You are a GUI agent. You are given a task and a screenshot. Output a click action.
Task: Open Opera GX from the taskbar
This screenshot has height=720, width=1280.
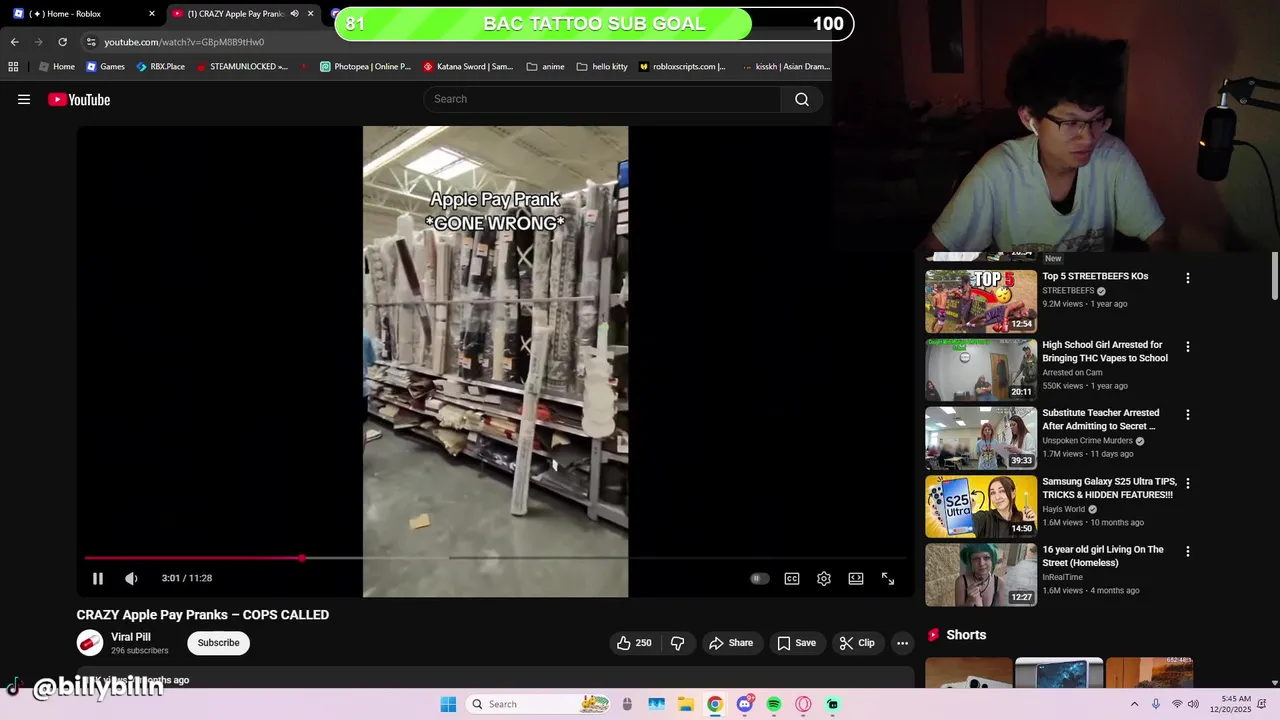pyautogui.click(x=803, y=704)
